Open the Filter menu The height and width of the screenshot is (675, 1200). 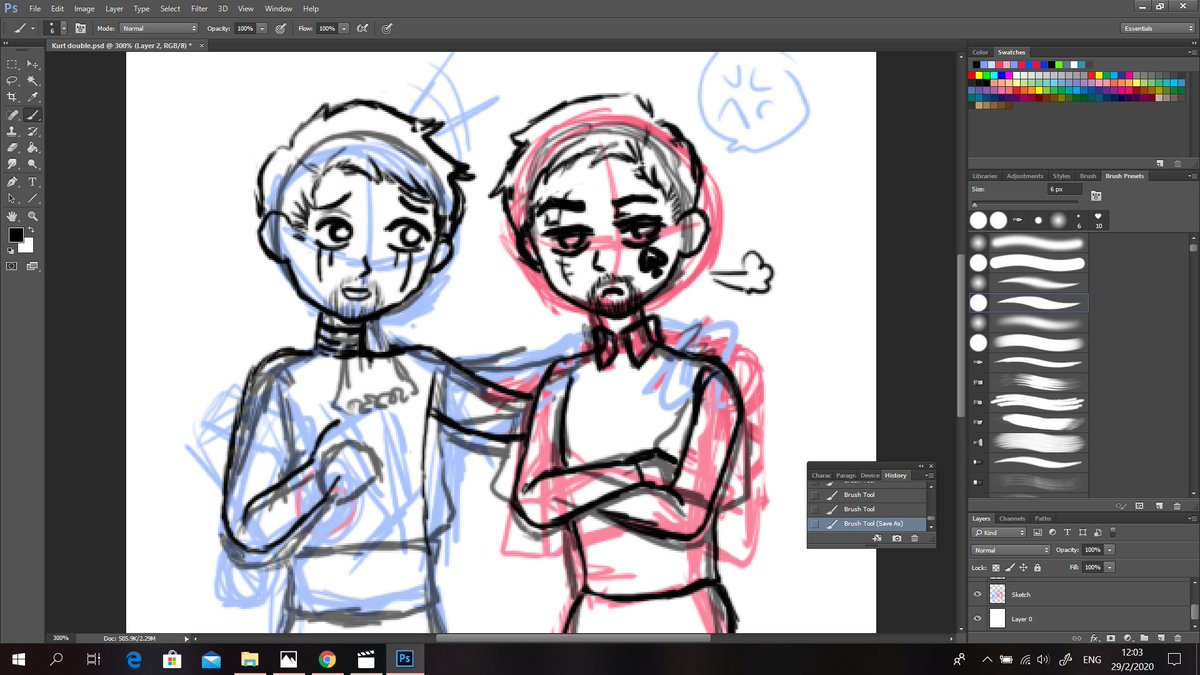199,8
